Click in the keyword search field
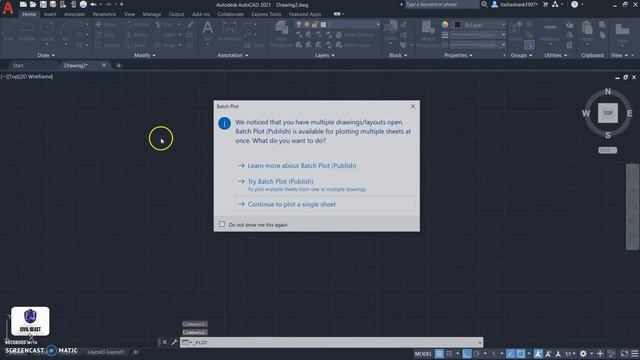Viewport: 640px width, 360px height. point(441,4)
